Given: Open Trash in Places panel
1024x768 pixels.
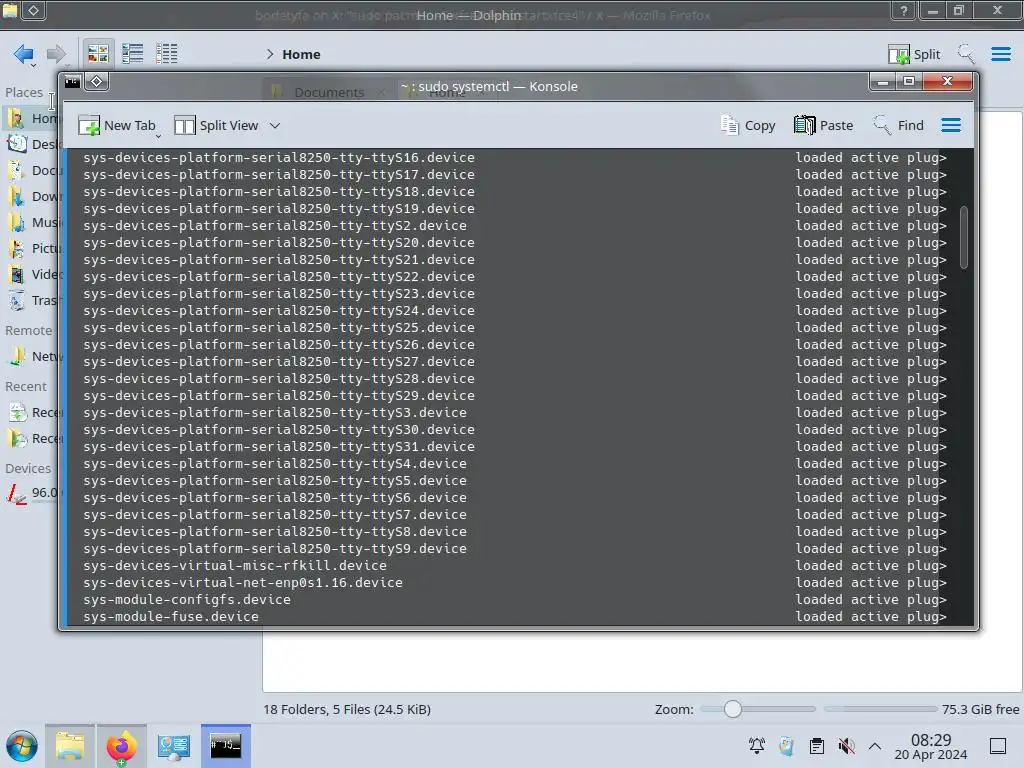Looking at the screenshot, I should (x=33, y=300).
